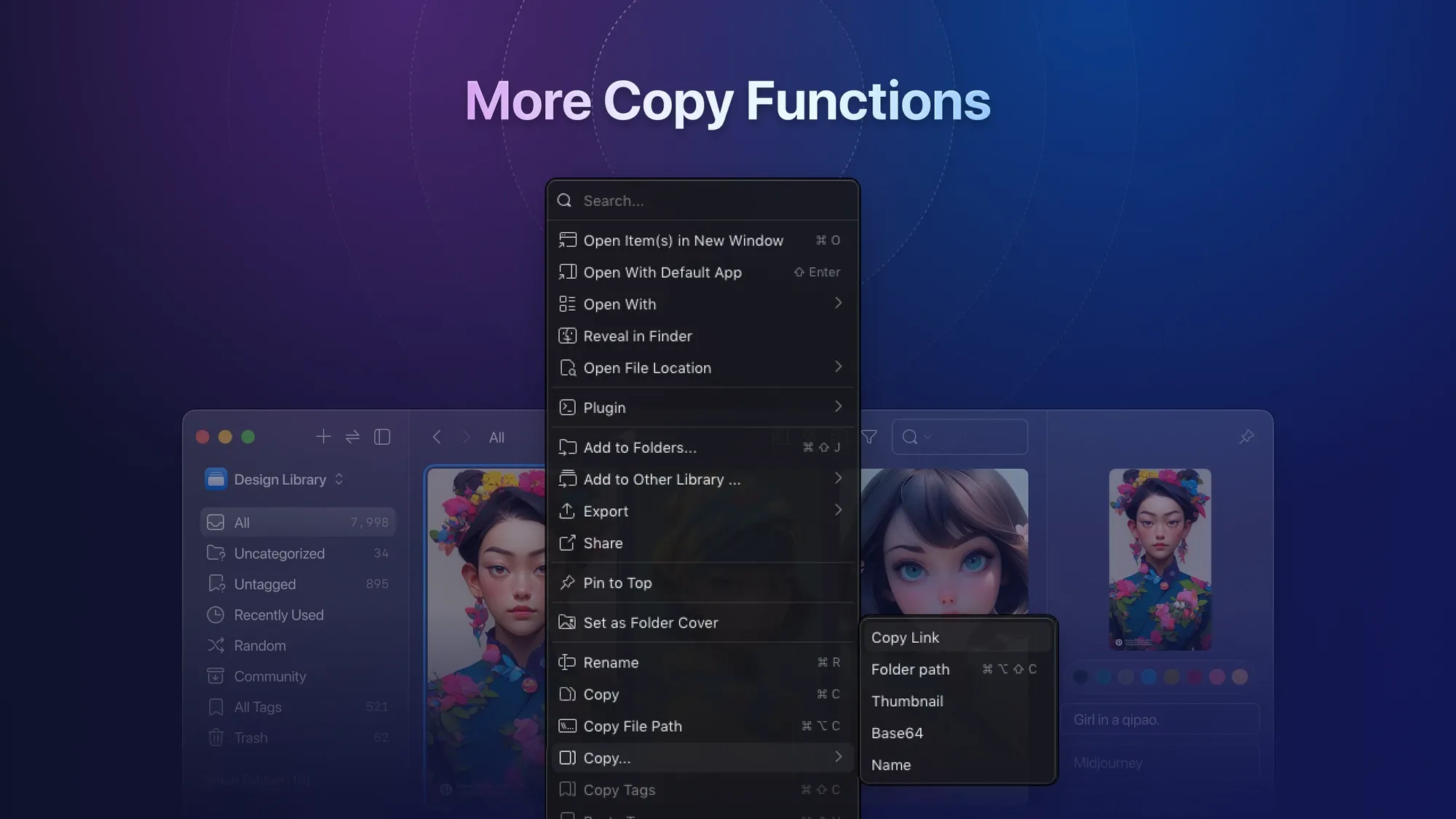Click the 'Girl in a qipao.' name field
Image resolution: width=1456 pixels, height=819 pixels.
pyautogui.click(x=1160, y=719)
